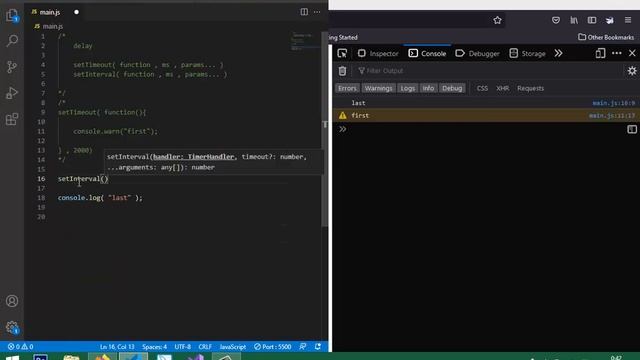Image resolution: width=640 pixels, height=360 pixels.
Task: Click the Live Server Port 5500 status item
Action: click(x=273, y=347)
